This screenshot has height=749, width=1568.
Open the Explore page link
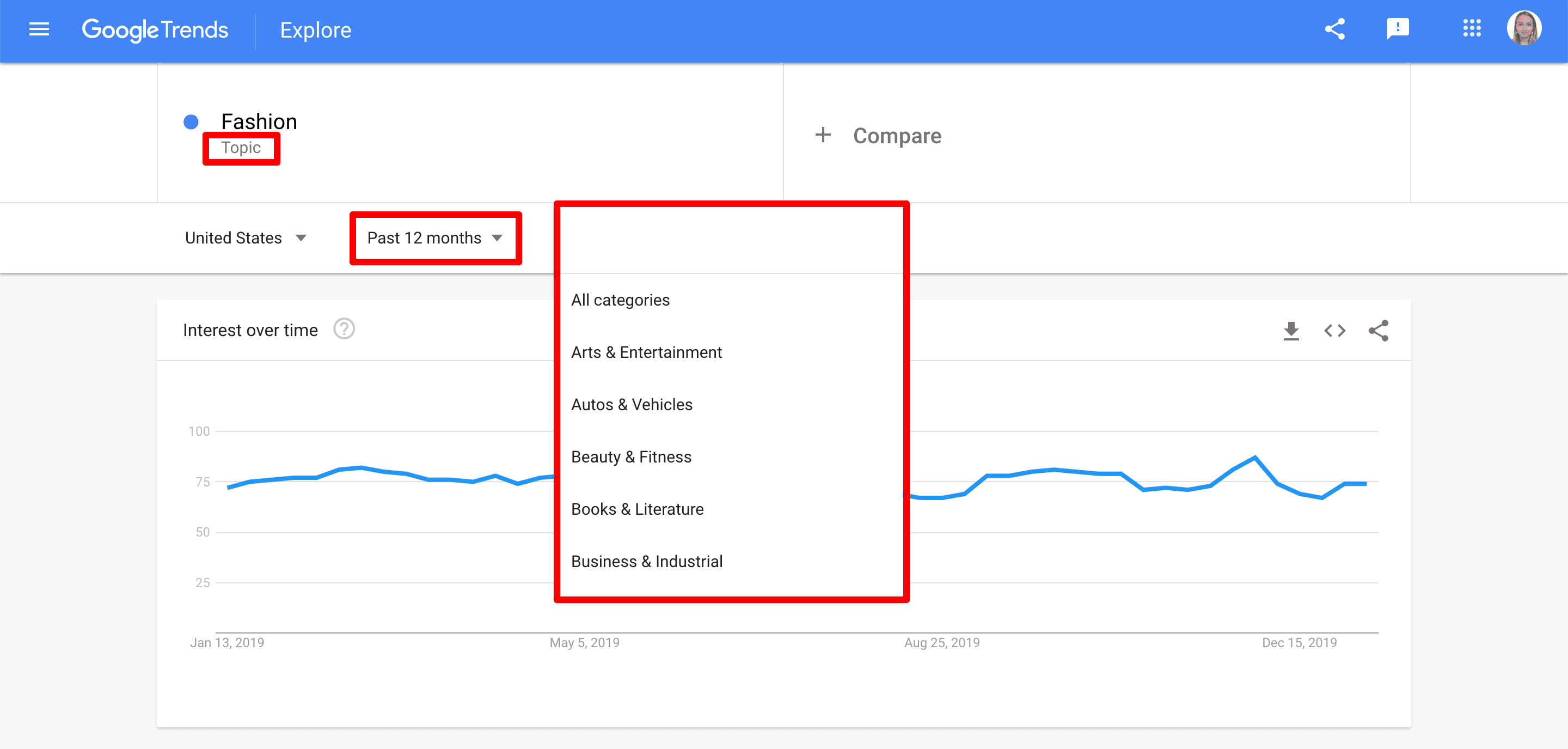(315, 30)
